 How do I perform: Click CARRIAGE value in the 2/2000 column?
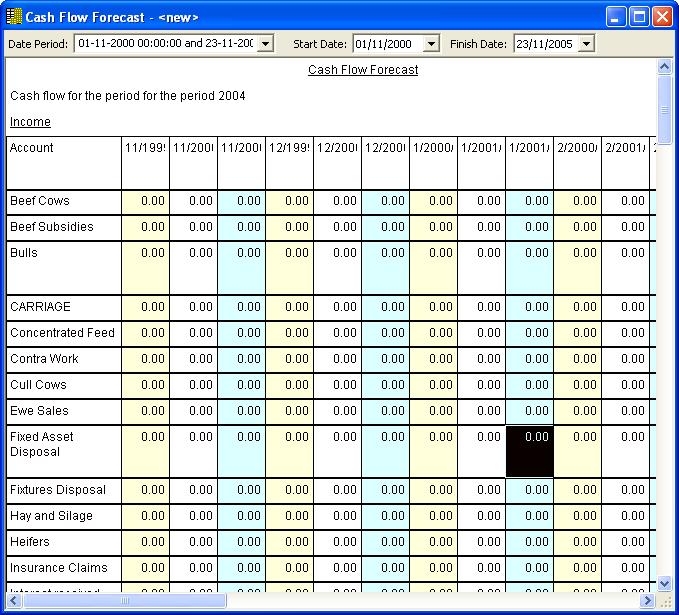coord(577,308)
